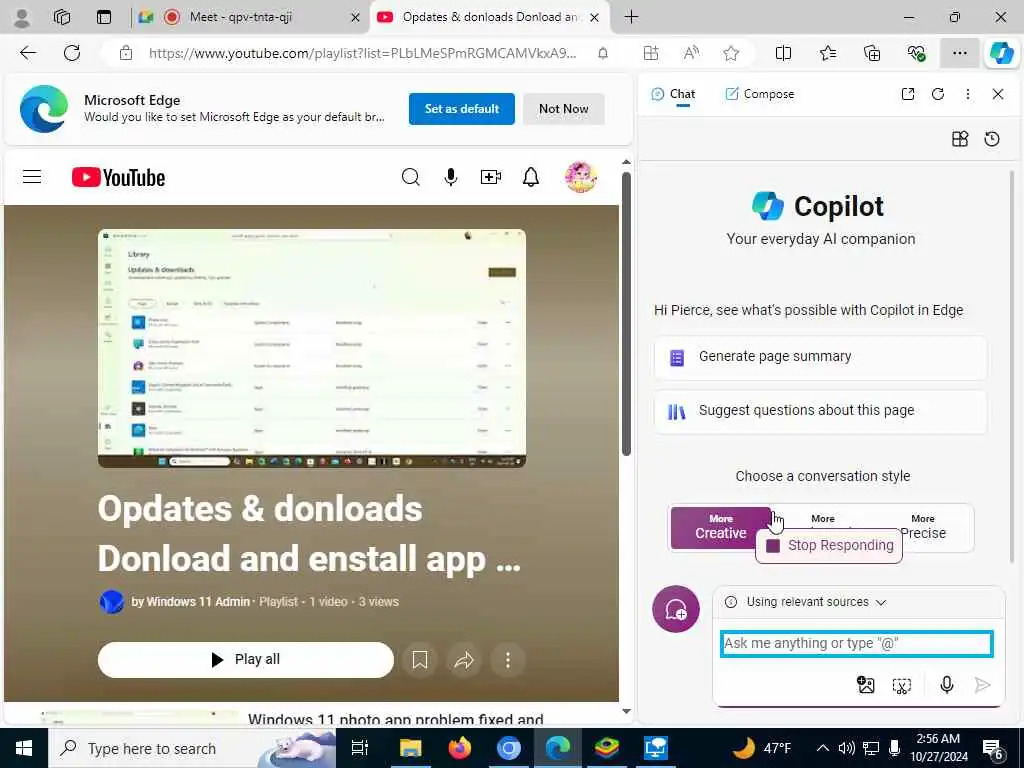Open the YouTube account avatar
This screenshot has height=768, width=1024.
point(581,177)
